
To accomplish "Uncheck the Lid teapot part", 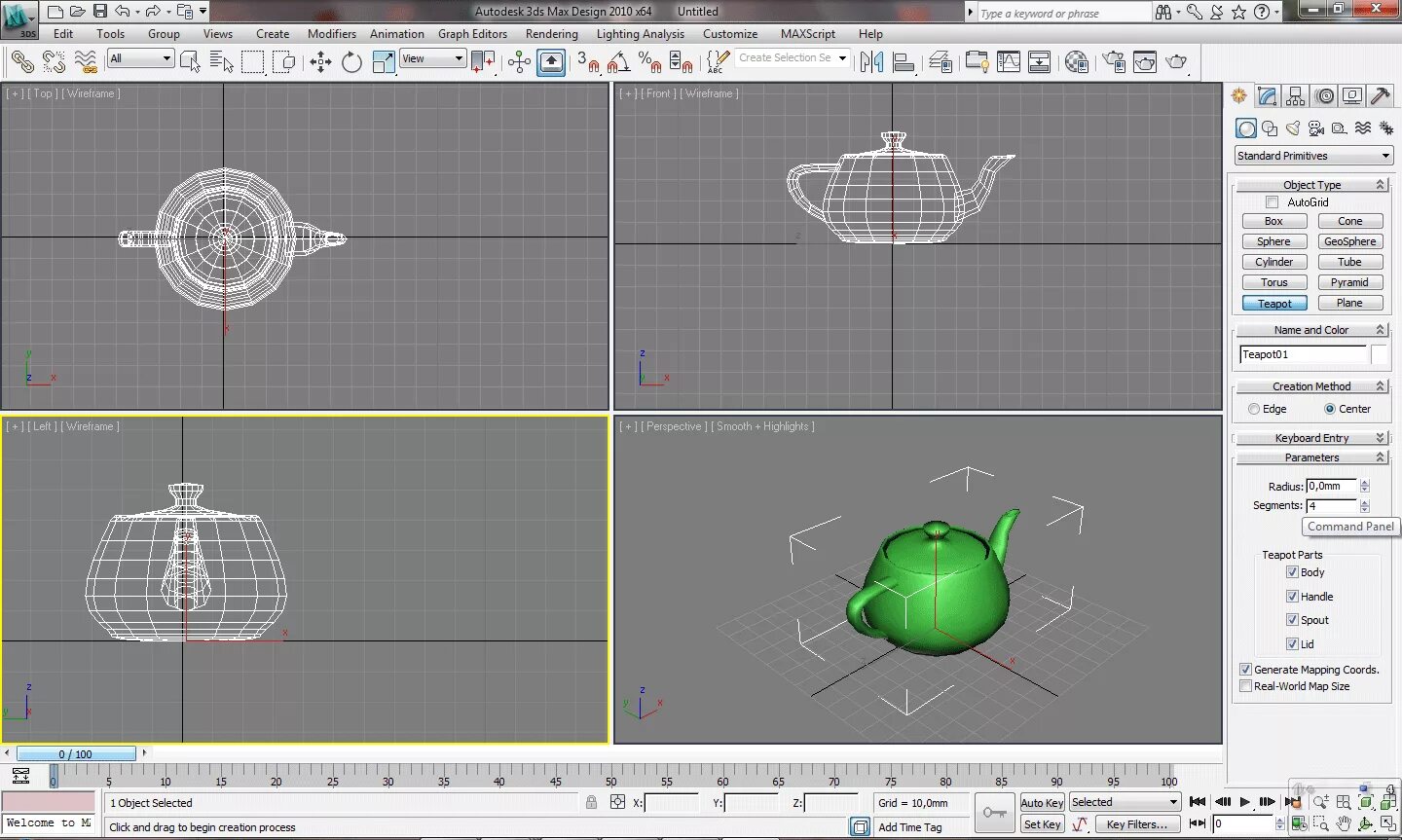I will (1292, 644).
